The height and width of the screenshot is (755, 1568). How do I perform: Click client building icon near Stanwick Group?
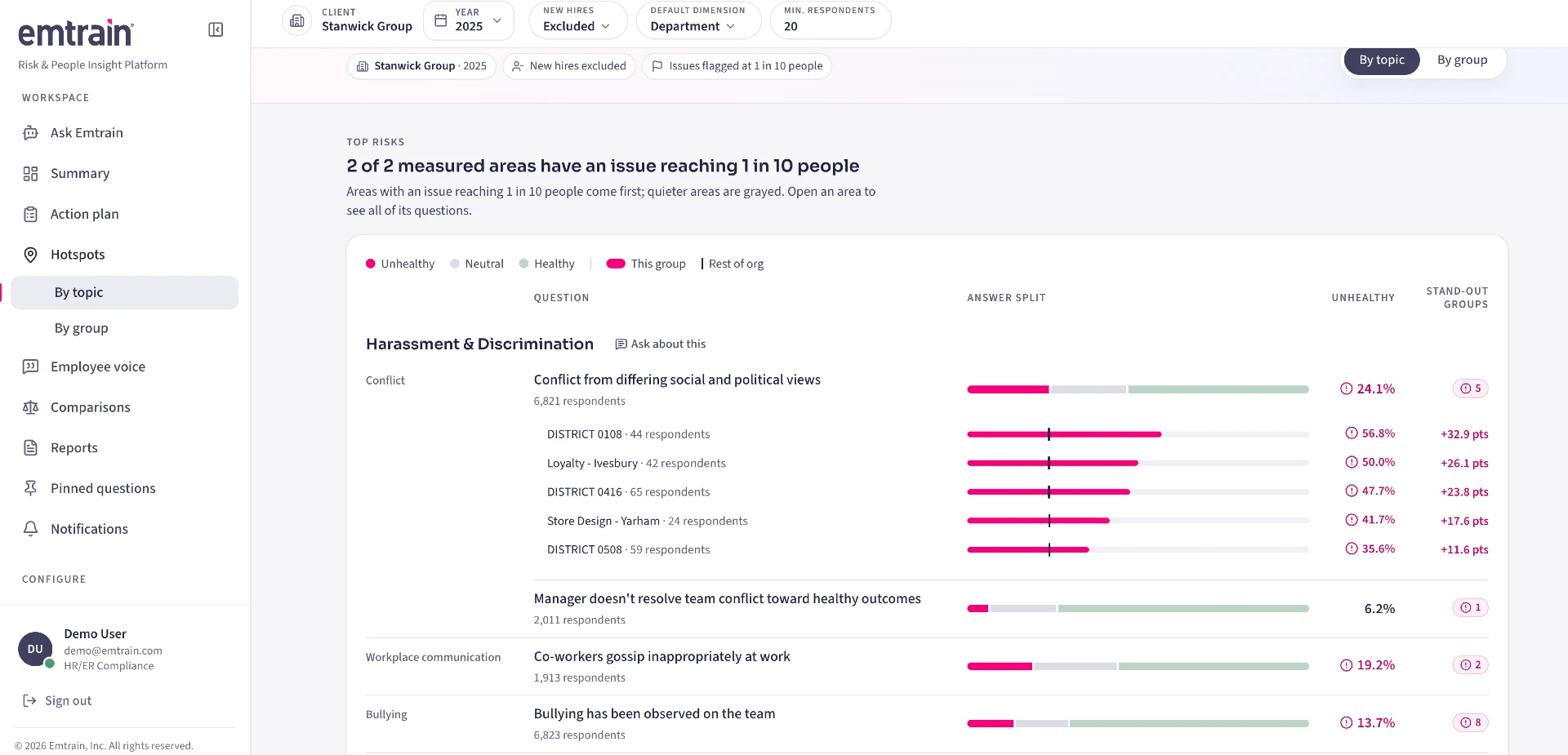(297, 20)
